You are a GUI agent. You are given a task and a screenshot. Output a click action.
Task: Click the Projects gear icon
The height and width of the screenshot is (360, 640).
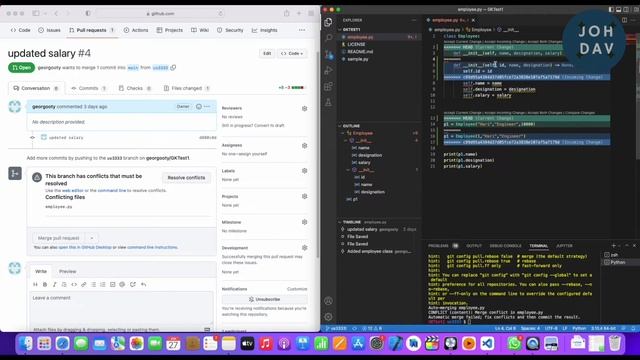[x=304, y=196]
